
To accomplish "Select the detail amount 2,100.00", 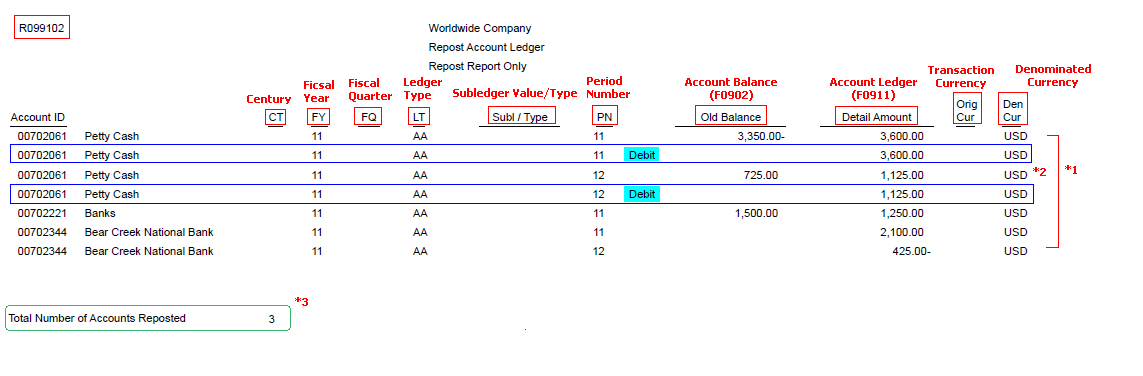I will coord(901,232).
